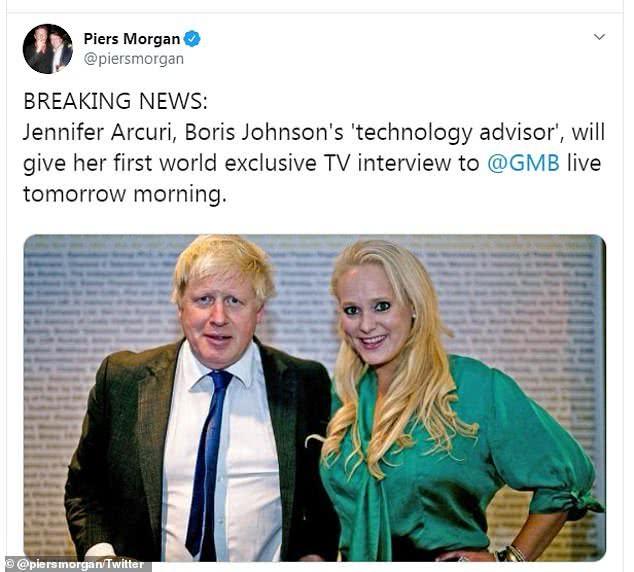Screen dimensions: 634x572
Task: Click the dark suit jacket in photo
Action: coord(121,449)
